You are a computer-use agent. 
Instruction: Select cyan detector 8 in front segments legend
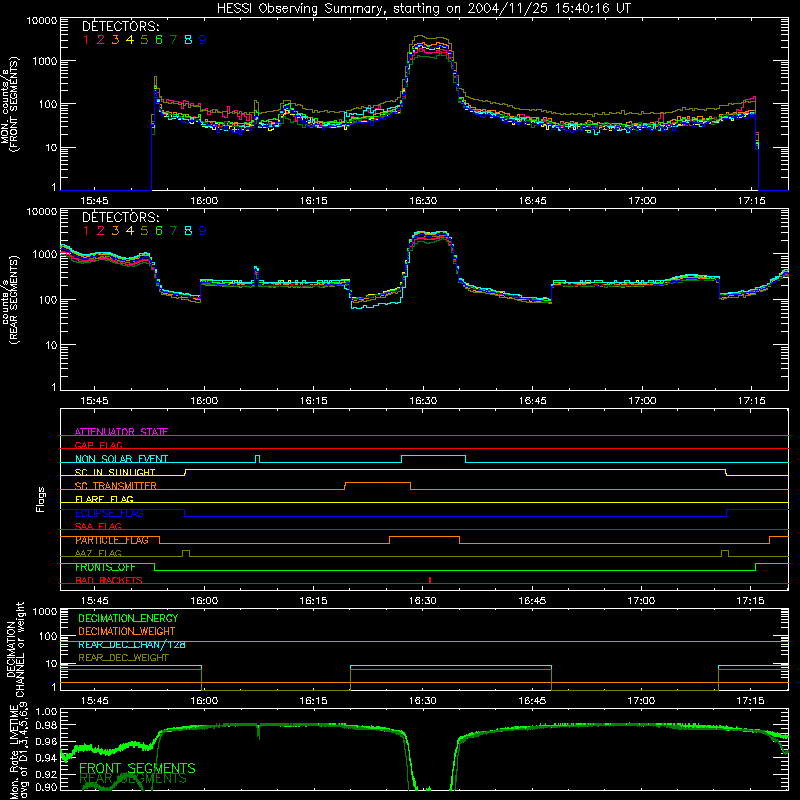tap(188, 40)
